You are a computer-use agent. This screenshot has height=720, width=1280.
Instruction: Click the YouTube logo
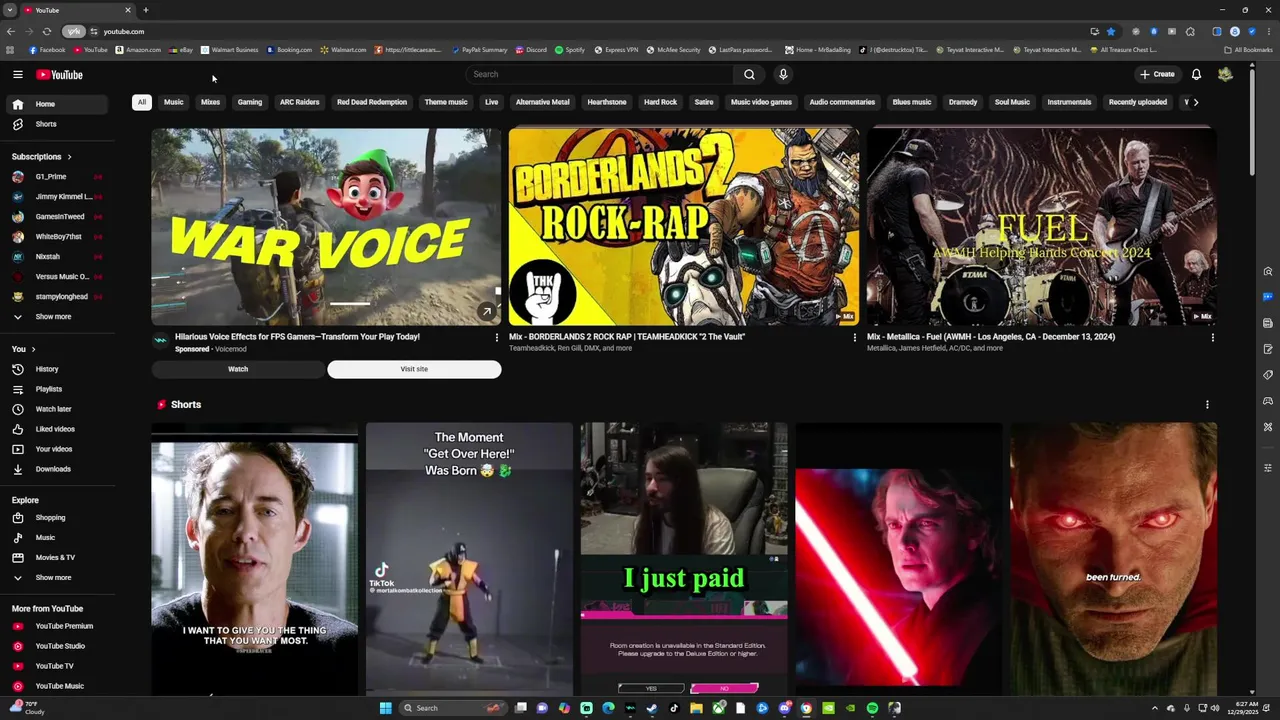59,74
